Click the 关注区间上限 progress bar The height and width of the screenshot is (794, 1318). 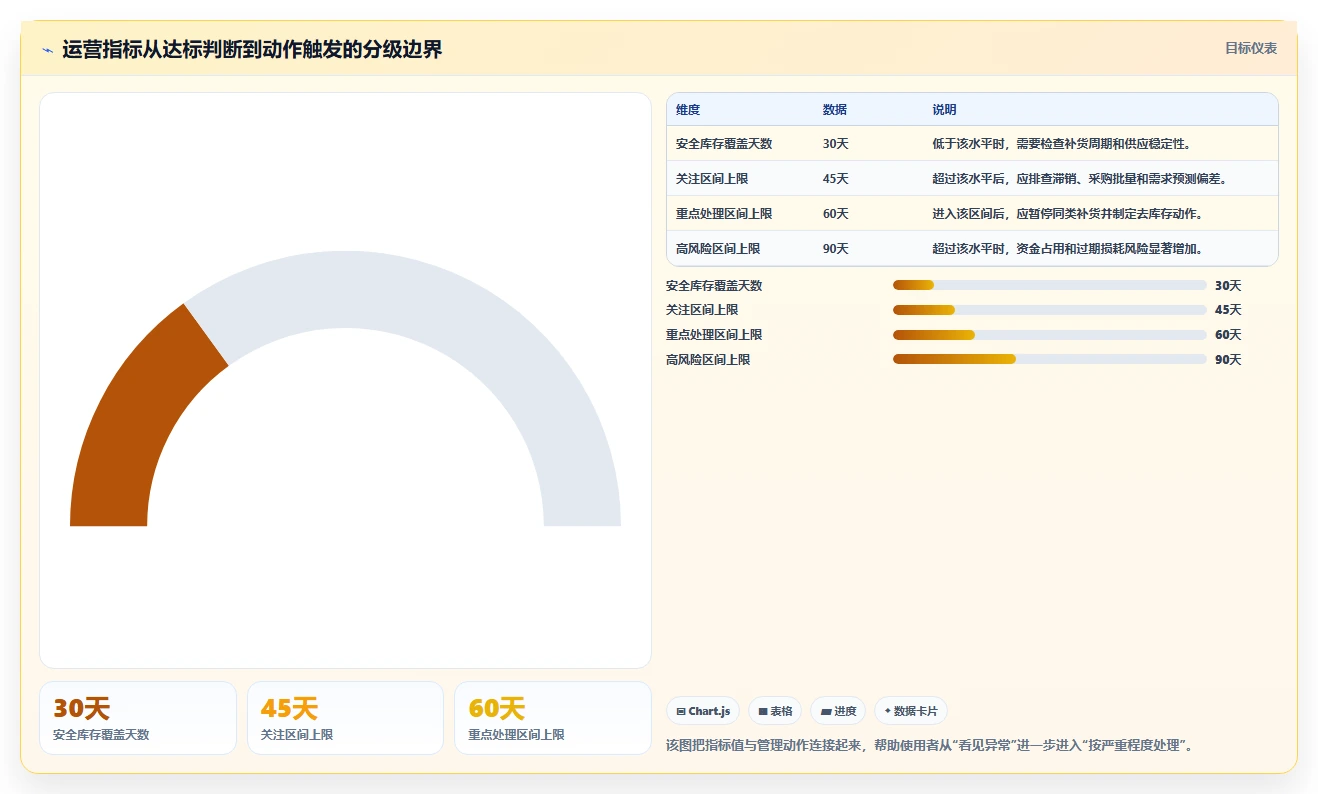coord(1050,310)
